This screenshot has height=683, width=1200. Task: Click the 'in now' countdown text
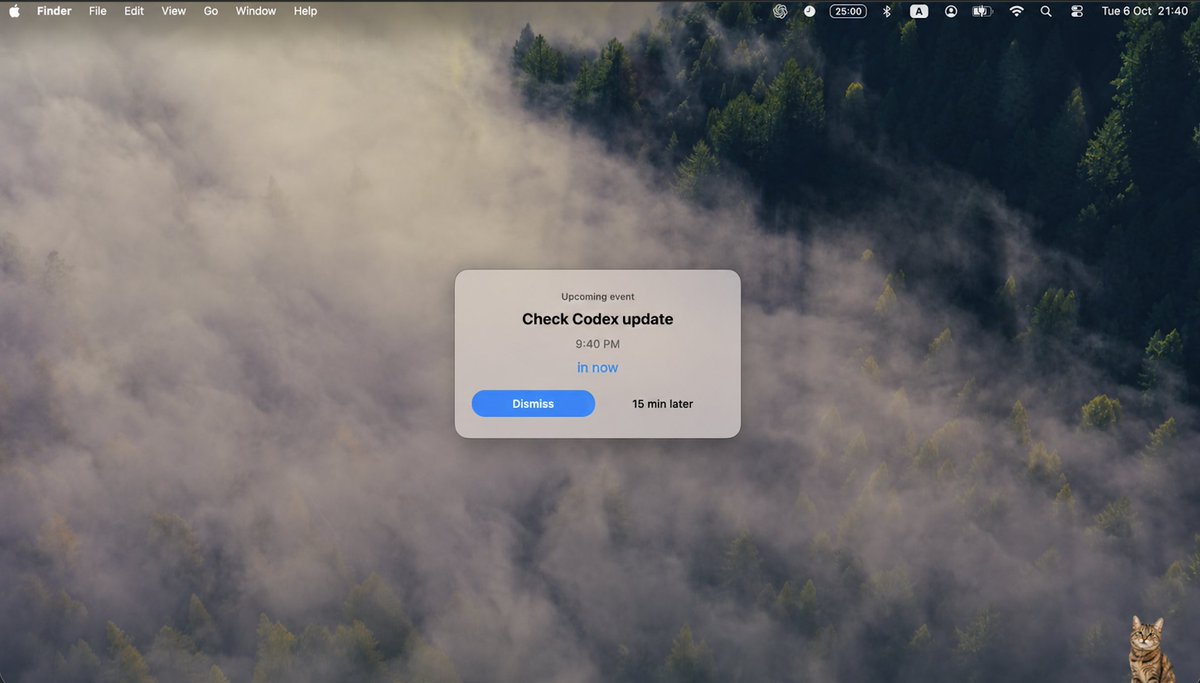pos(598,368)
